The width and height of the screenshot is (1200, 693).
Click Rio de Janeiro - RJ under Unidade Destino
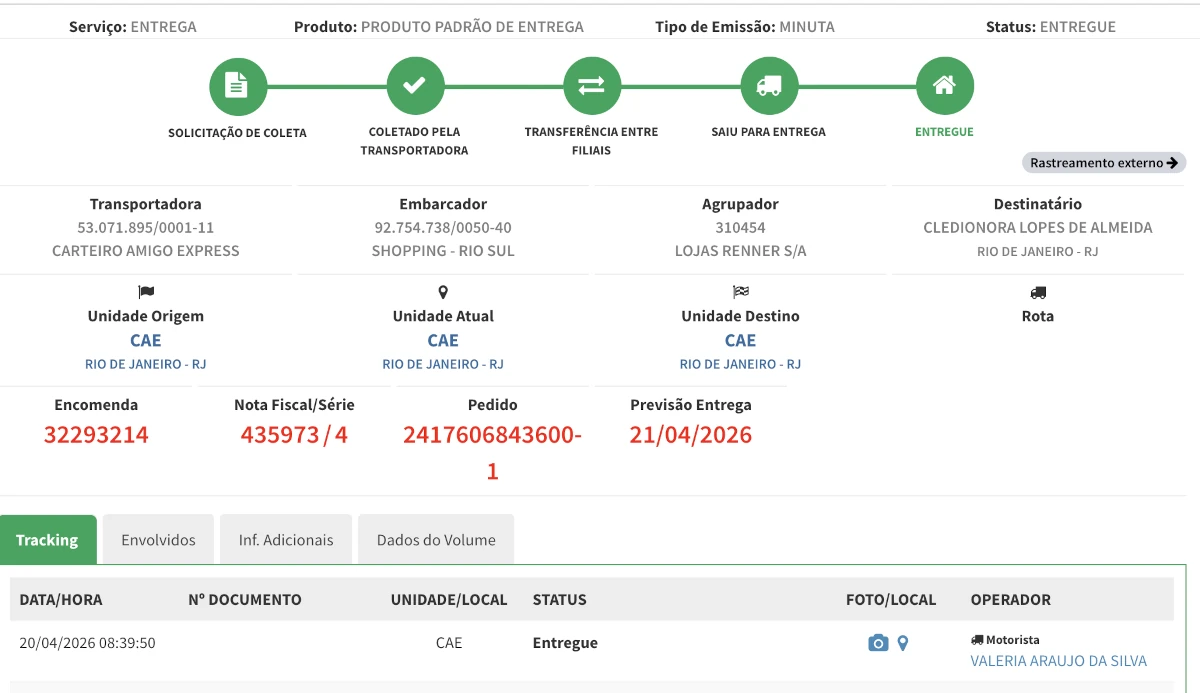click(x=740, y=364)
